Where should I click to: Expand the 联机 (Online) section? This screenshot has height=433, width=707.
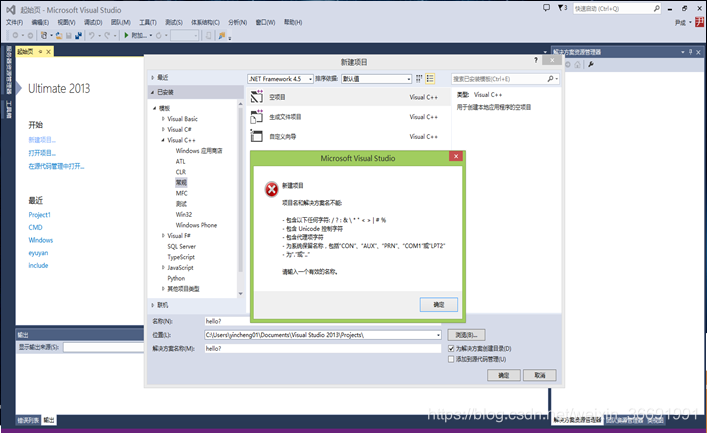point(152,305)
